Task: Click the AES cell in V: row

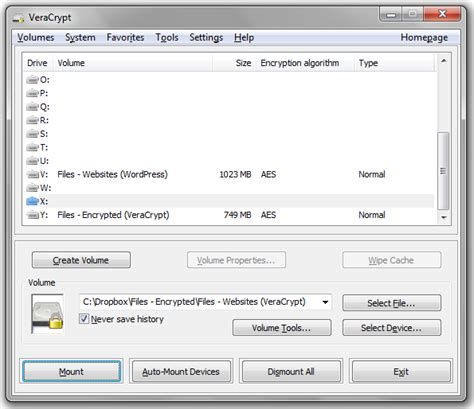Action: pos(268,174)
